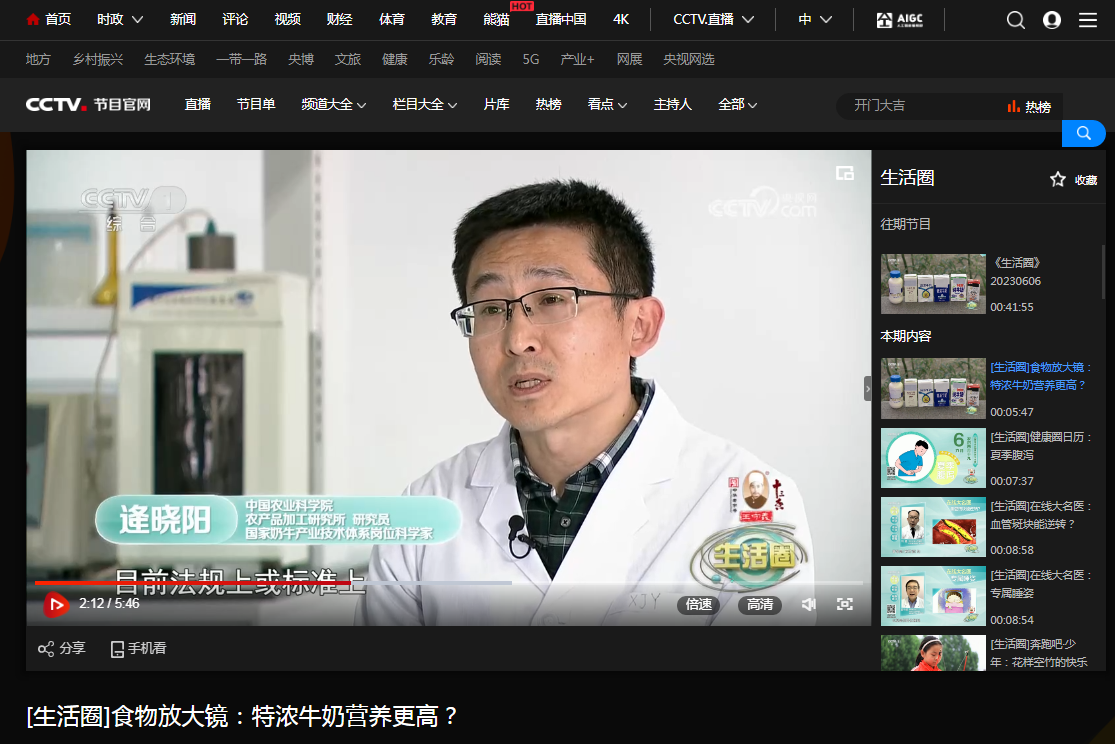This screenshot has width=1115, height=744.
Task: Expand the 时政 dropdown
Action: click(120, 19)
